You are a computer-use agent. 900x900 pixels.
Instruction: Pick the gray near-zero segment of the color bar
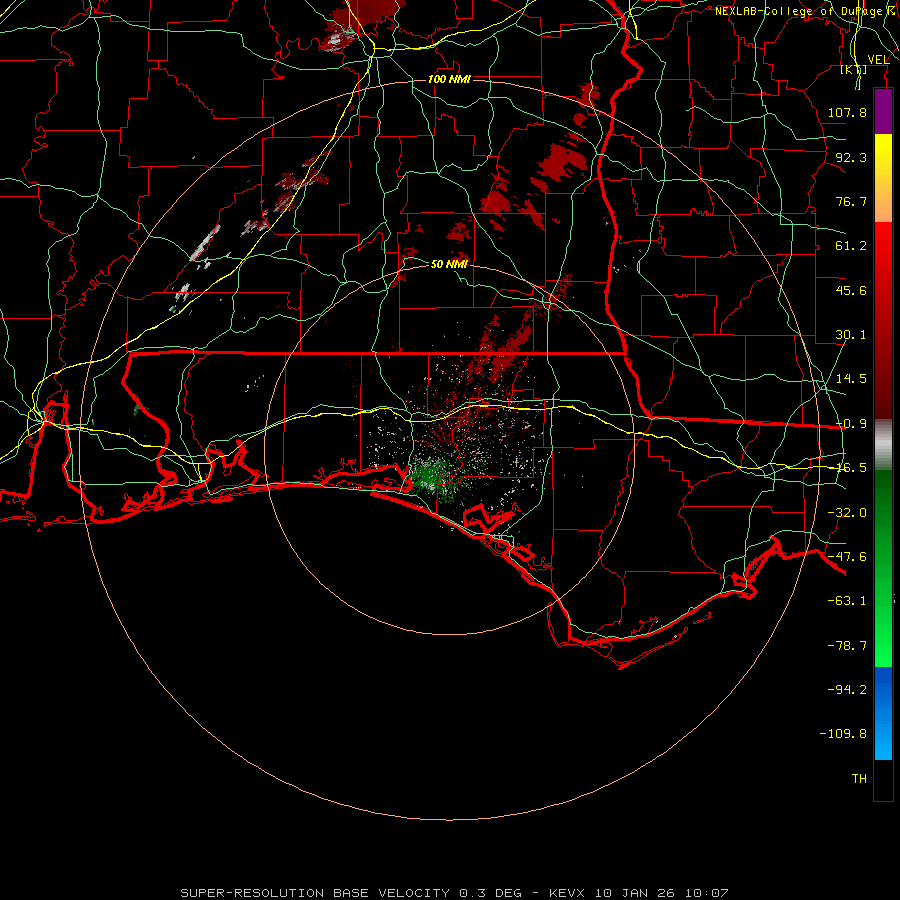click(x=883, y=445)
